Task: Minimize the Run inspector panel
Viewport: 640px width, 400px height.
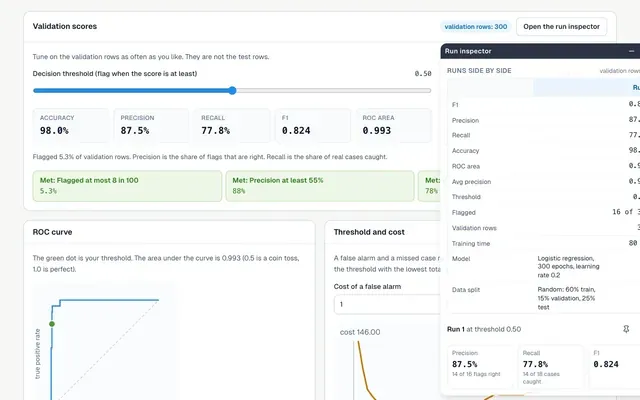Action: coord(631,51)
